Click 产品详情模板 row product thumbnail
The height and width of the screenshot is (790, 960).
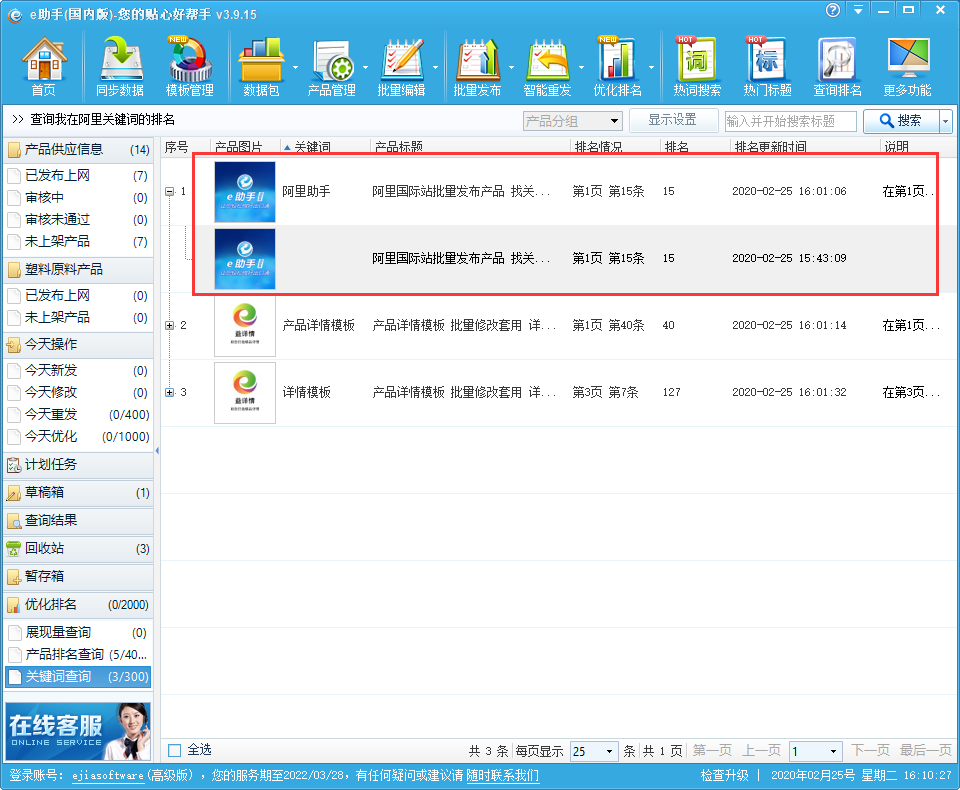(245, 325)
